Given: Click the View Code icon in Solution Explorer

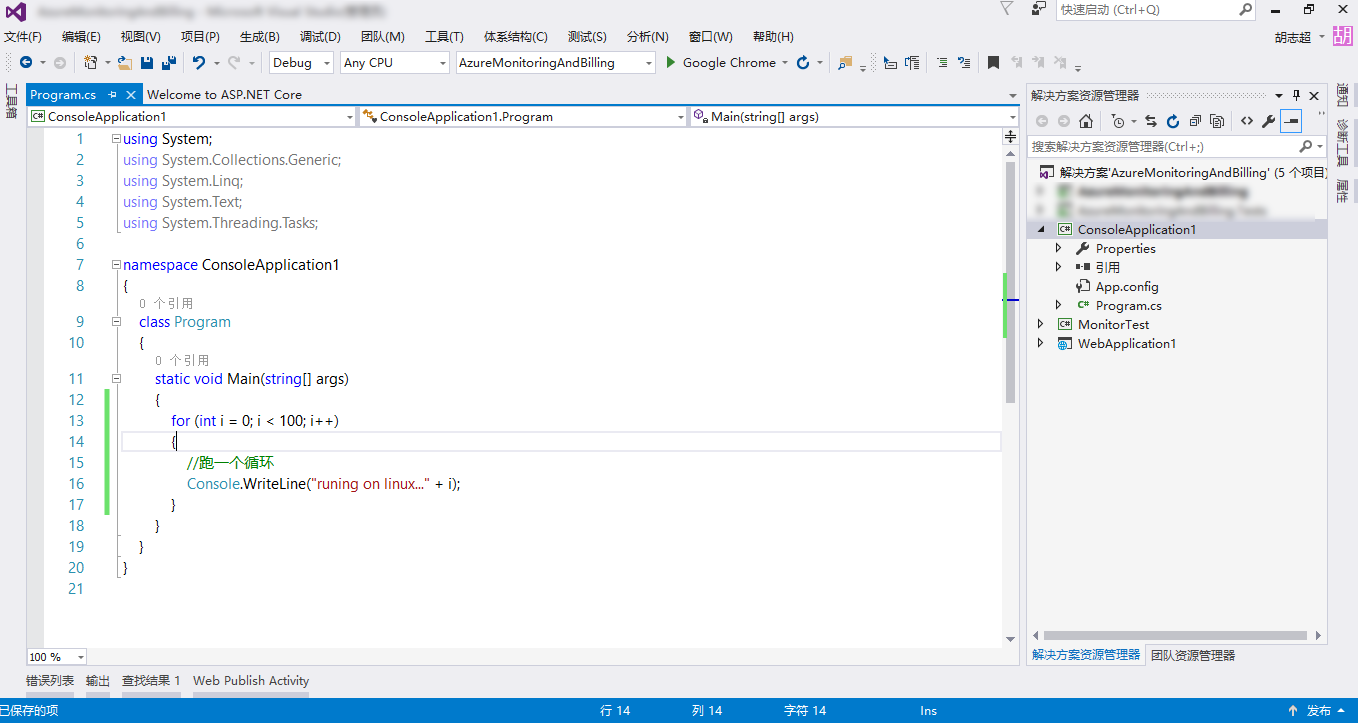Looking at the screenshot, I should coord(1247,121).
